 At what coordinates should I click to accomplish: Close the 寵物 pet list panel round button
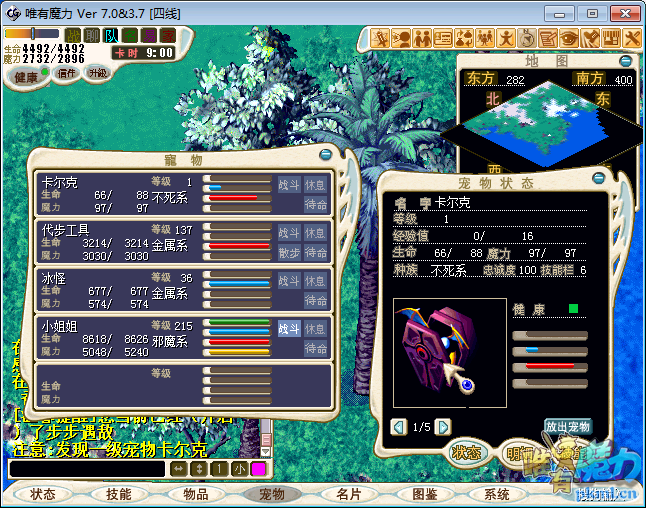325,155
